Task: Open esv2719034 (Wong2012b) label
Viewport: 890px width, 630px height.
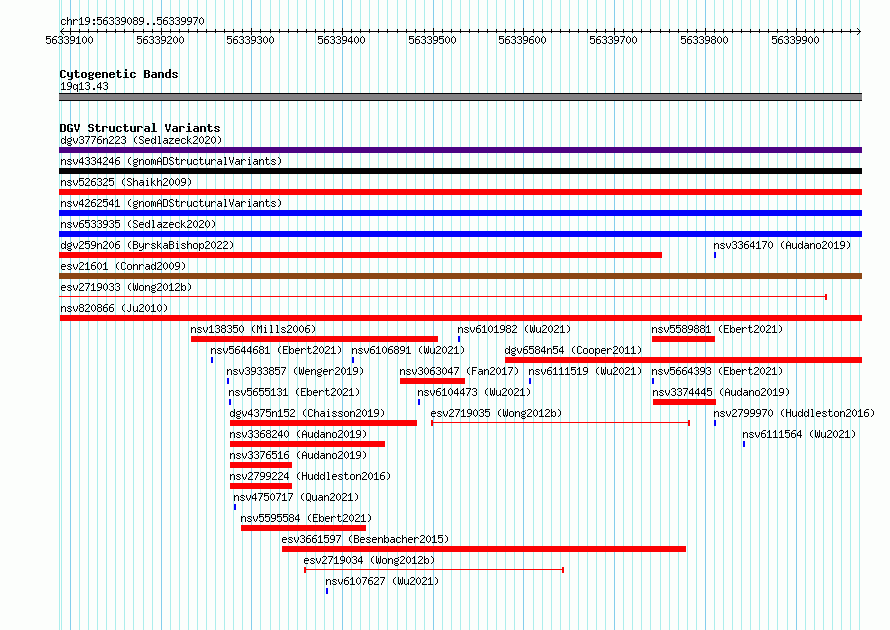Action: click(369, 560)
